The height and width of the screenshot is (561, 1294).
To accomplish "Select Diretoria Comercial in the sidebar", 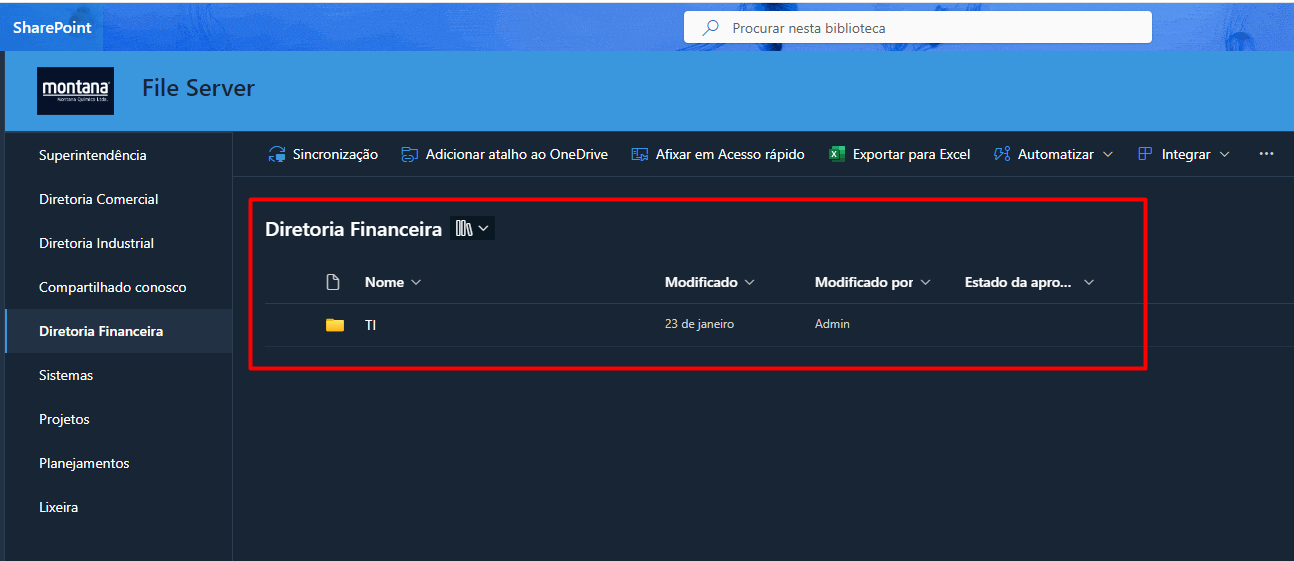I will [x=99, y=199].
